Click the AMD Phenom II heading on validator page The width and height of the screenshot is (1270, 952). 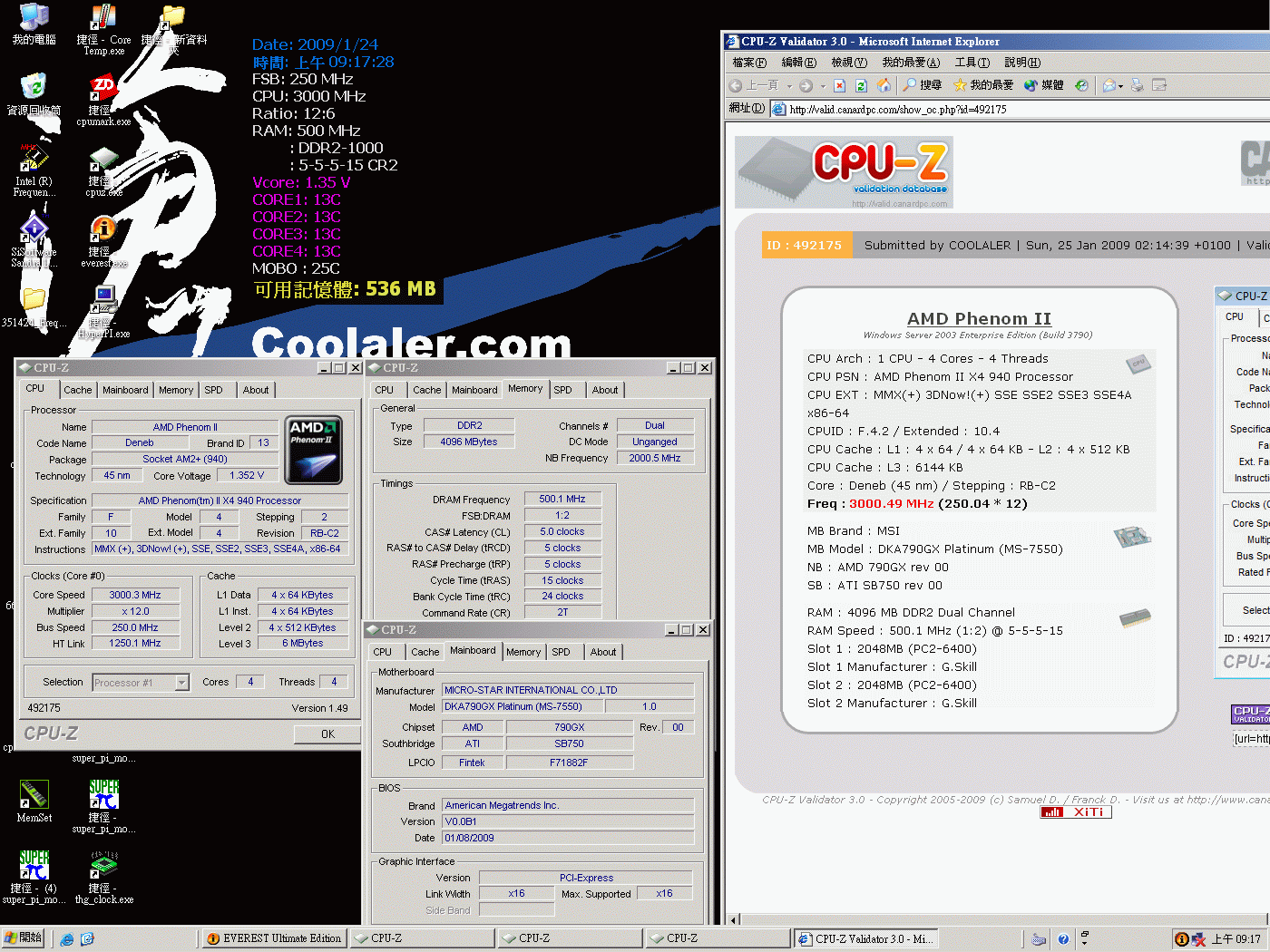click(x=979, y=318)
